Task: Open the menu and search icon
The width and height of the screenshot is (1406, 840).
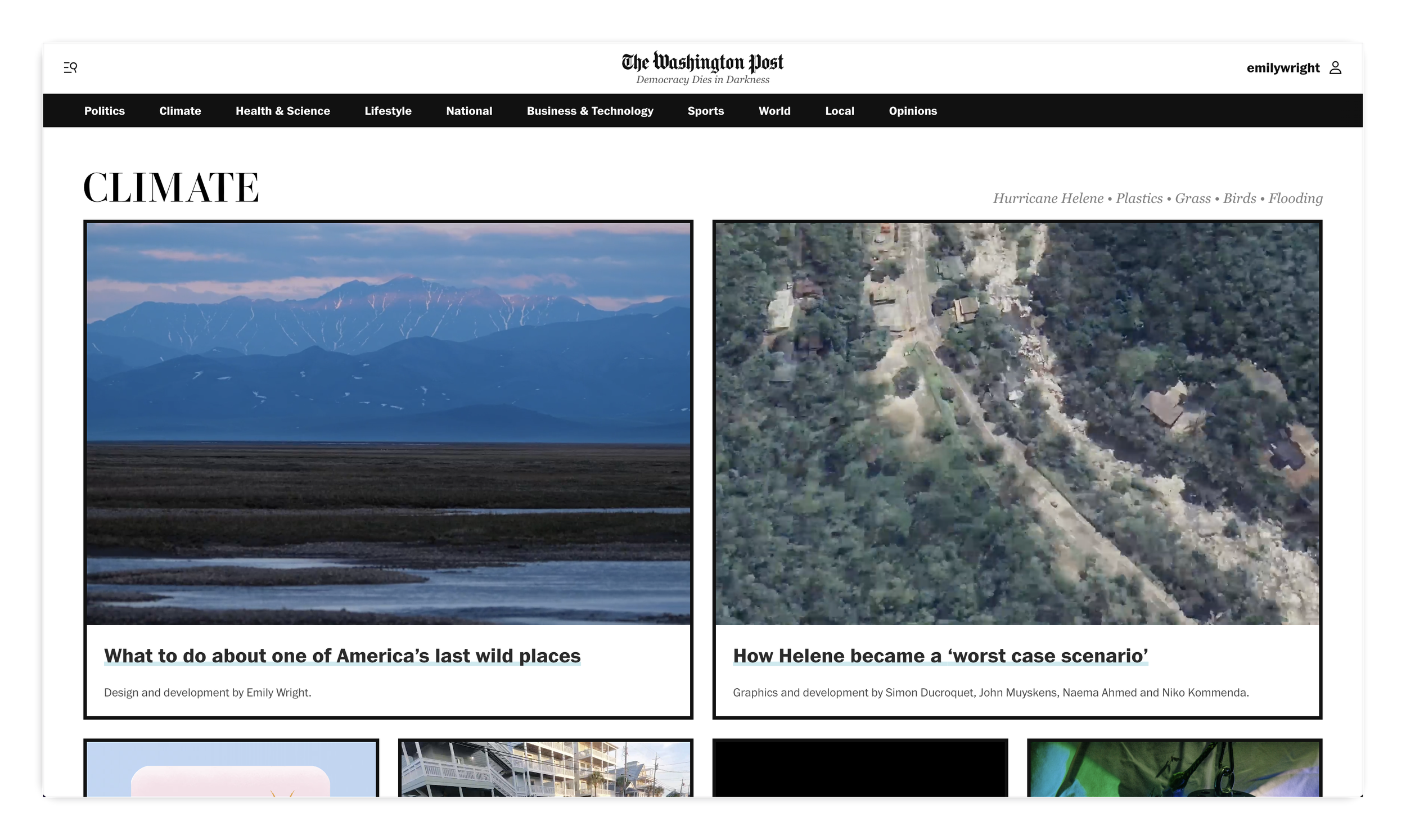Action: 70,67
